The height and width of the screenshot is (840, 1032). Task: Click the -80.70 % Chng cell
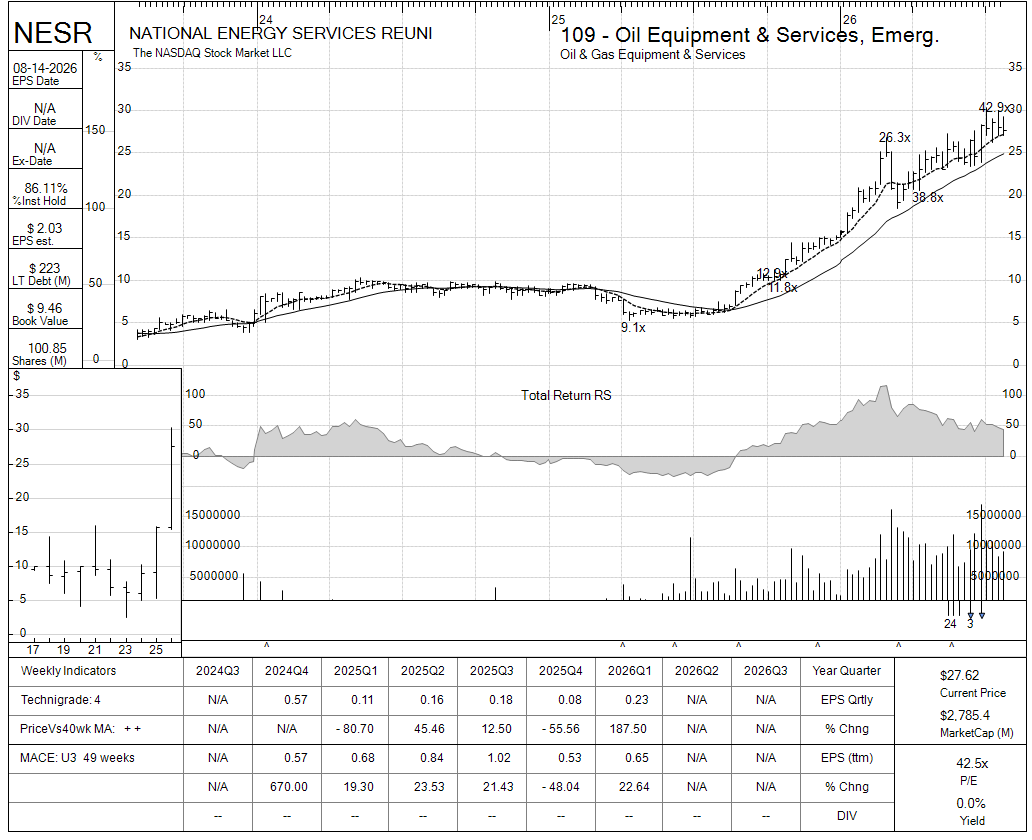(x=355, y=729)
